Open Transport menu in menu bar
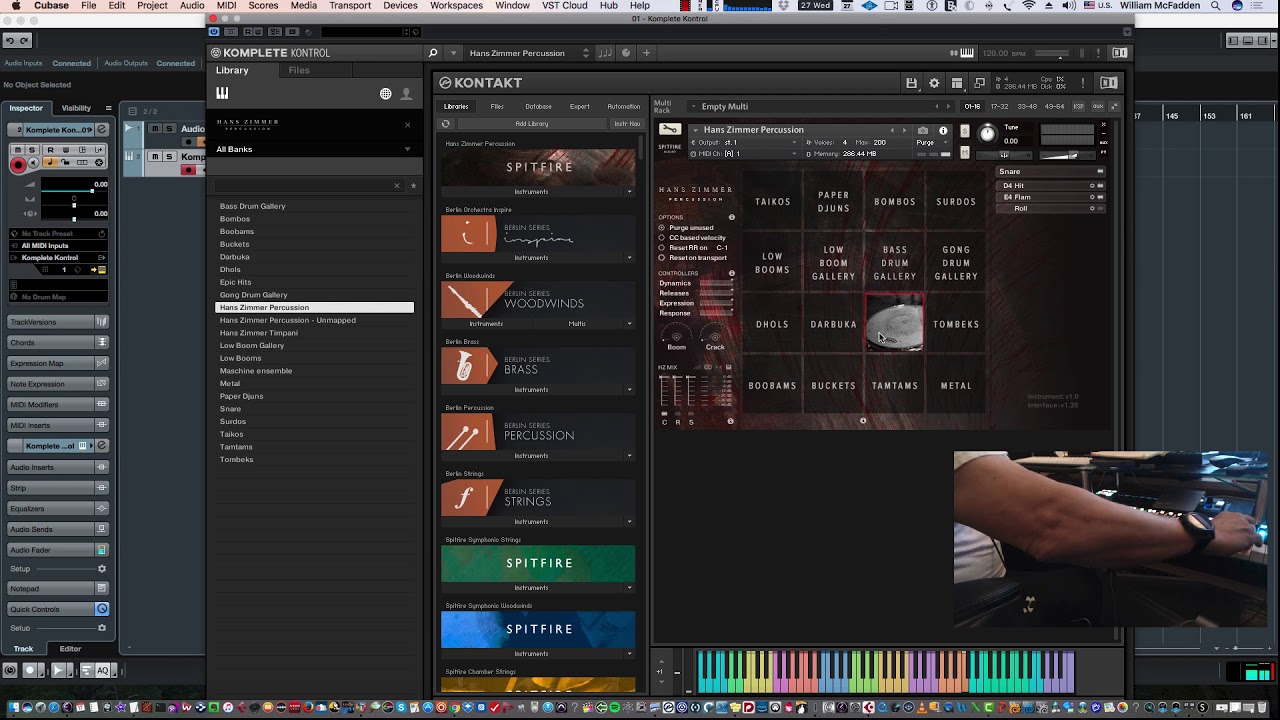 [x=350, y=6]
